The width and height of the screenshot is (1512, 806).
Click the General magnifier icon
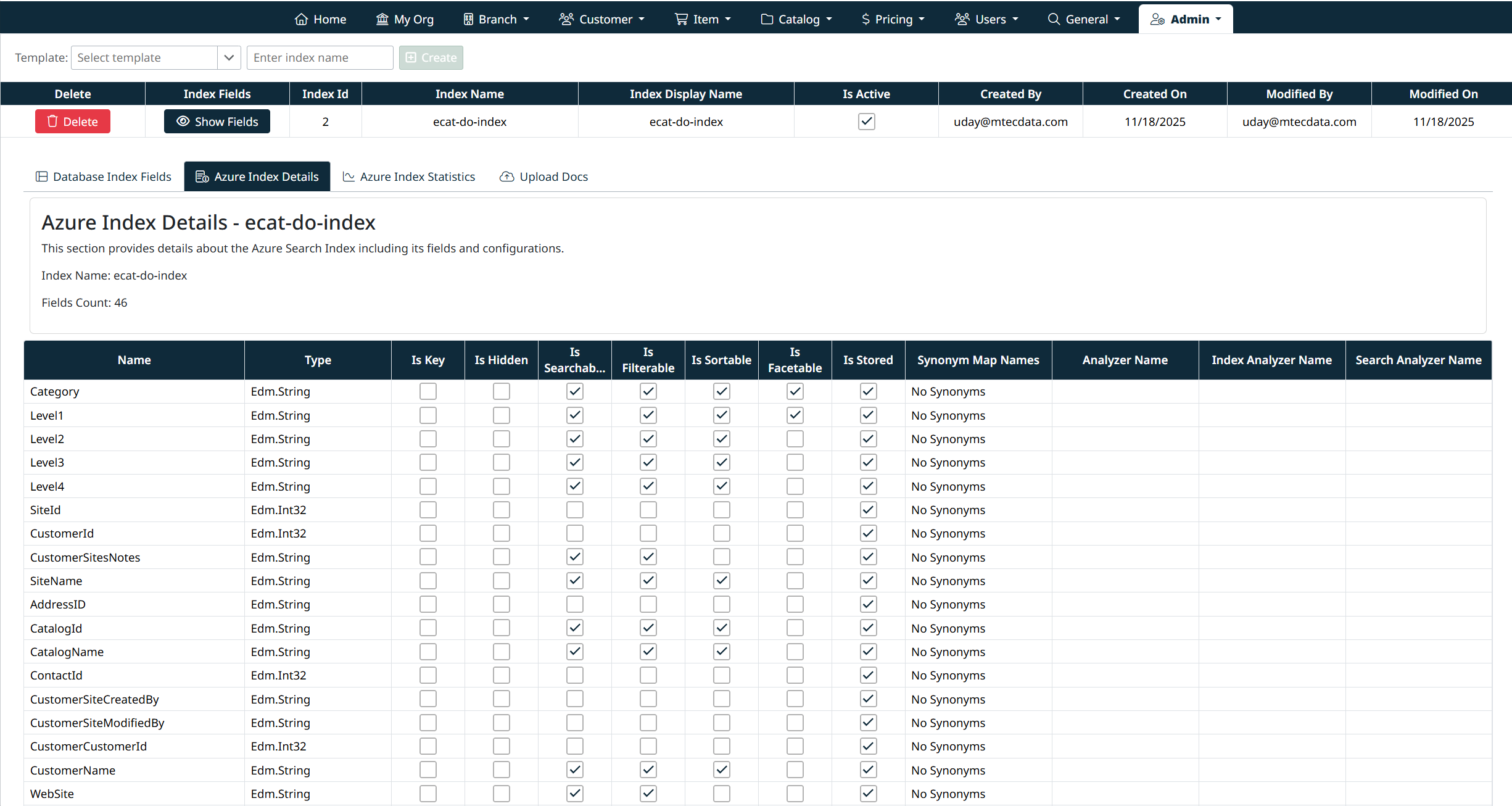1054,19
